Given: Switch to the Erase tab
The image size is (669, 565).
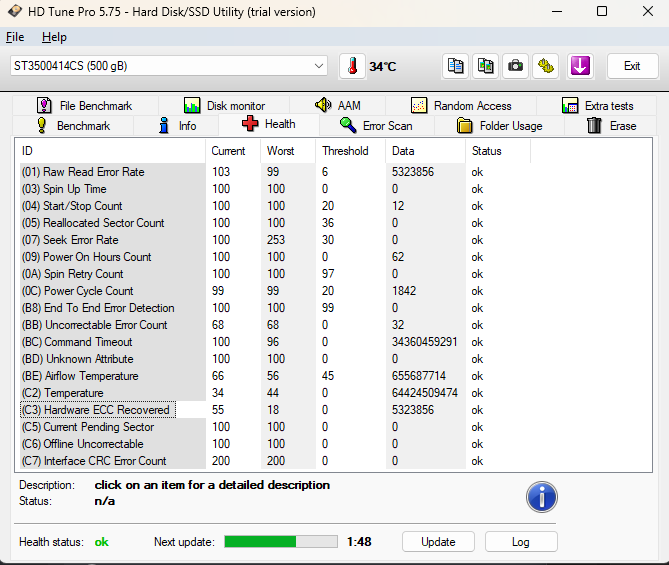Looking at the screenshot, I should (611, 126).
